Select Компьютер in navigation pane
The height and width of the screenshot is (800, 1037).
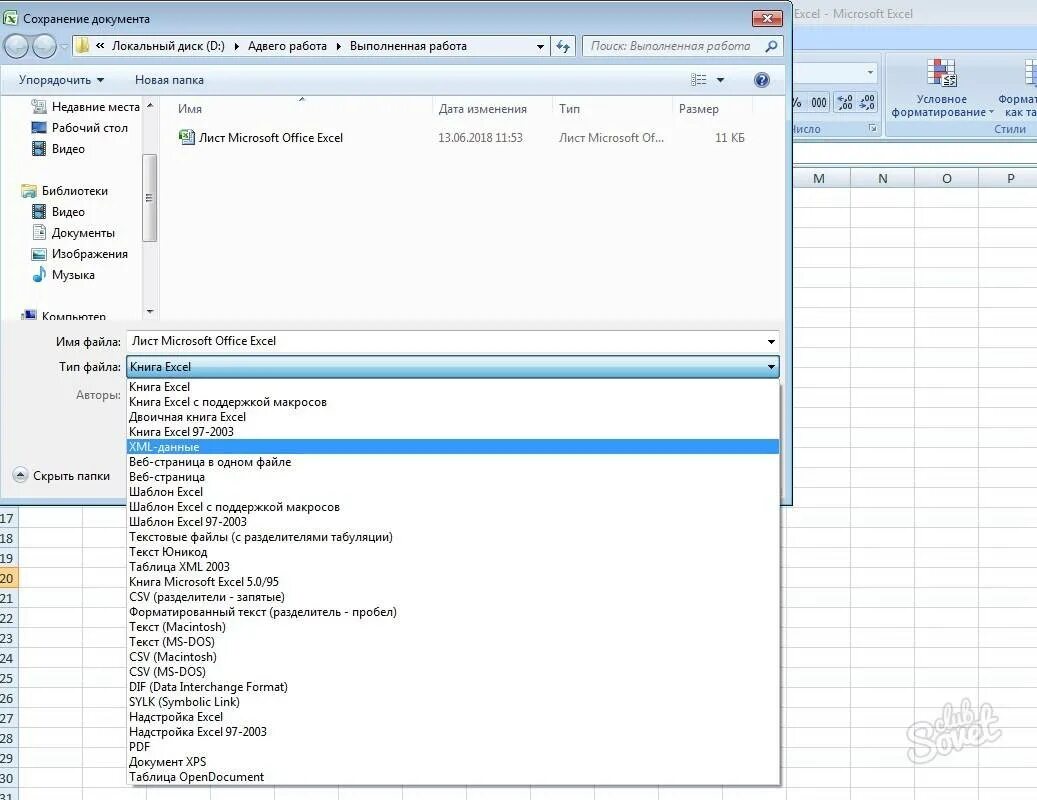tap(63, 316)
